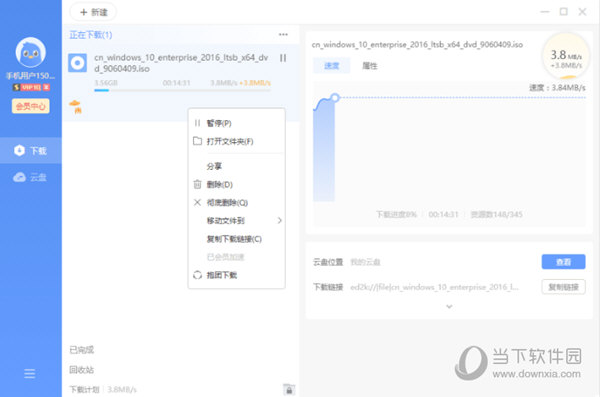Switch to the 属性 tab in detail panel
Image resolution: width=600 pixels, height=397 pixels.
coord(370,66)
